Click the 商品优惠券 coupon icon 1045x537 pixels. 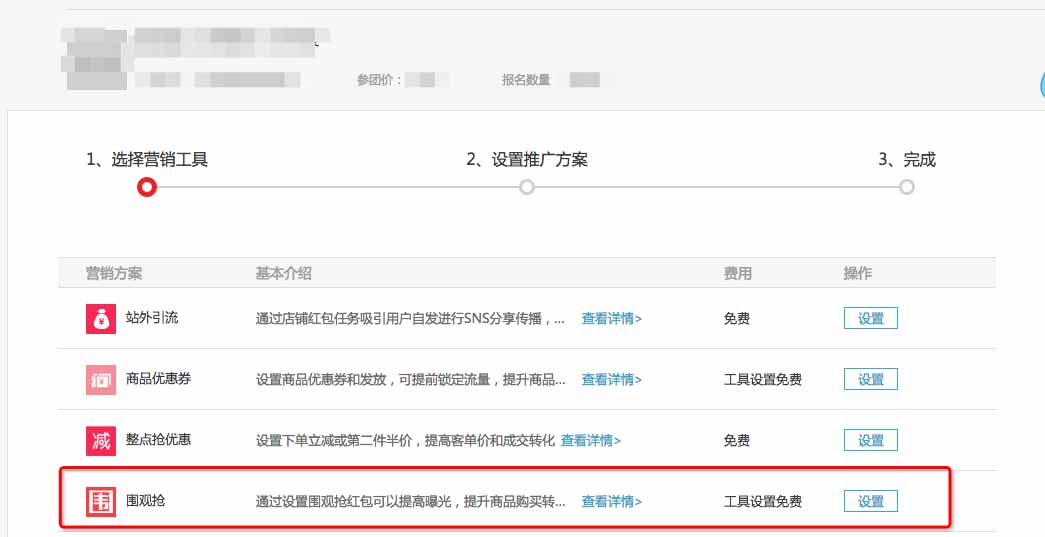pos(101,380)
